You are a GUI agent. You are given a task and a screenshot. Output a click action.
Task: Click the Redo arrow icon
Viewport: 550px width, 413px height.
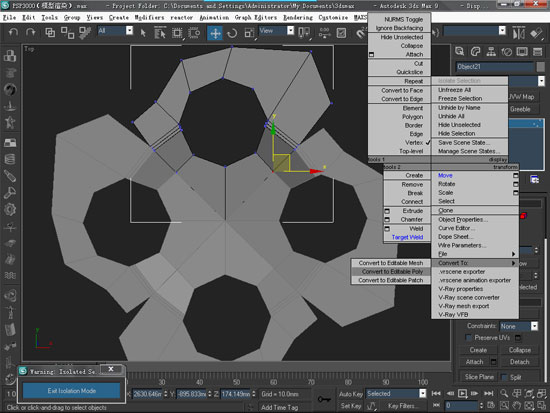tap(31, 33)
